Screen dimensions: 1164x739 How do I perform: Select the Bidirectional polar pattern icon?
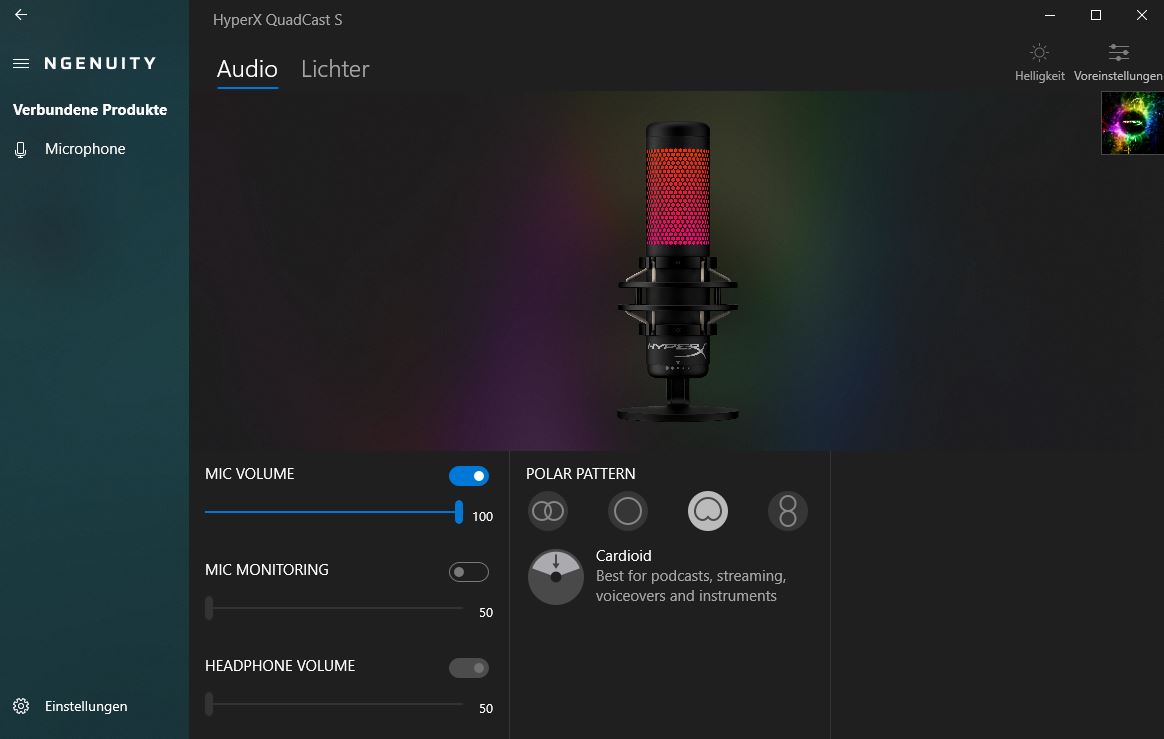[788, 511]
